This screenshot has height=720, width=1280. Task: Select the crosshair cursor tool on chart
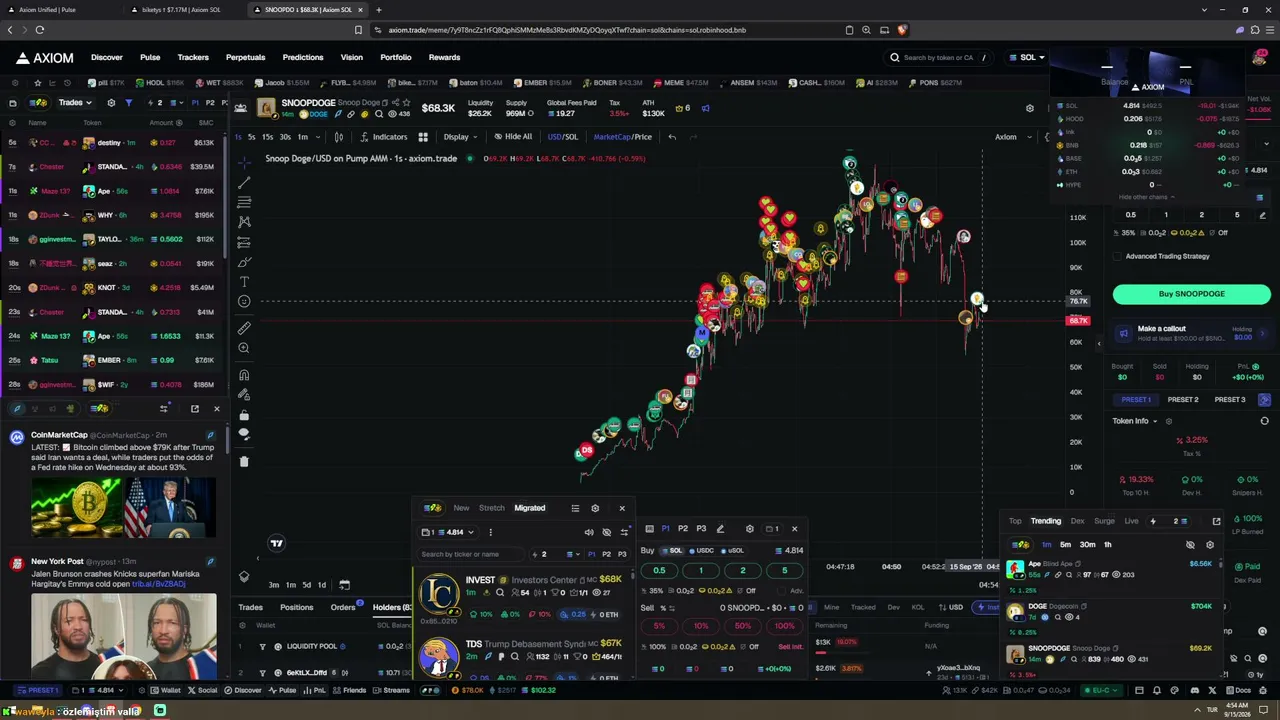[x=244, y=162]
